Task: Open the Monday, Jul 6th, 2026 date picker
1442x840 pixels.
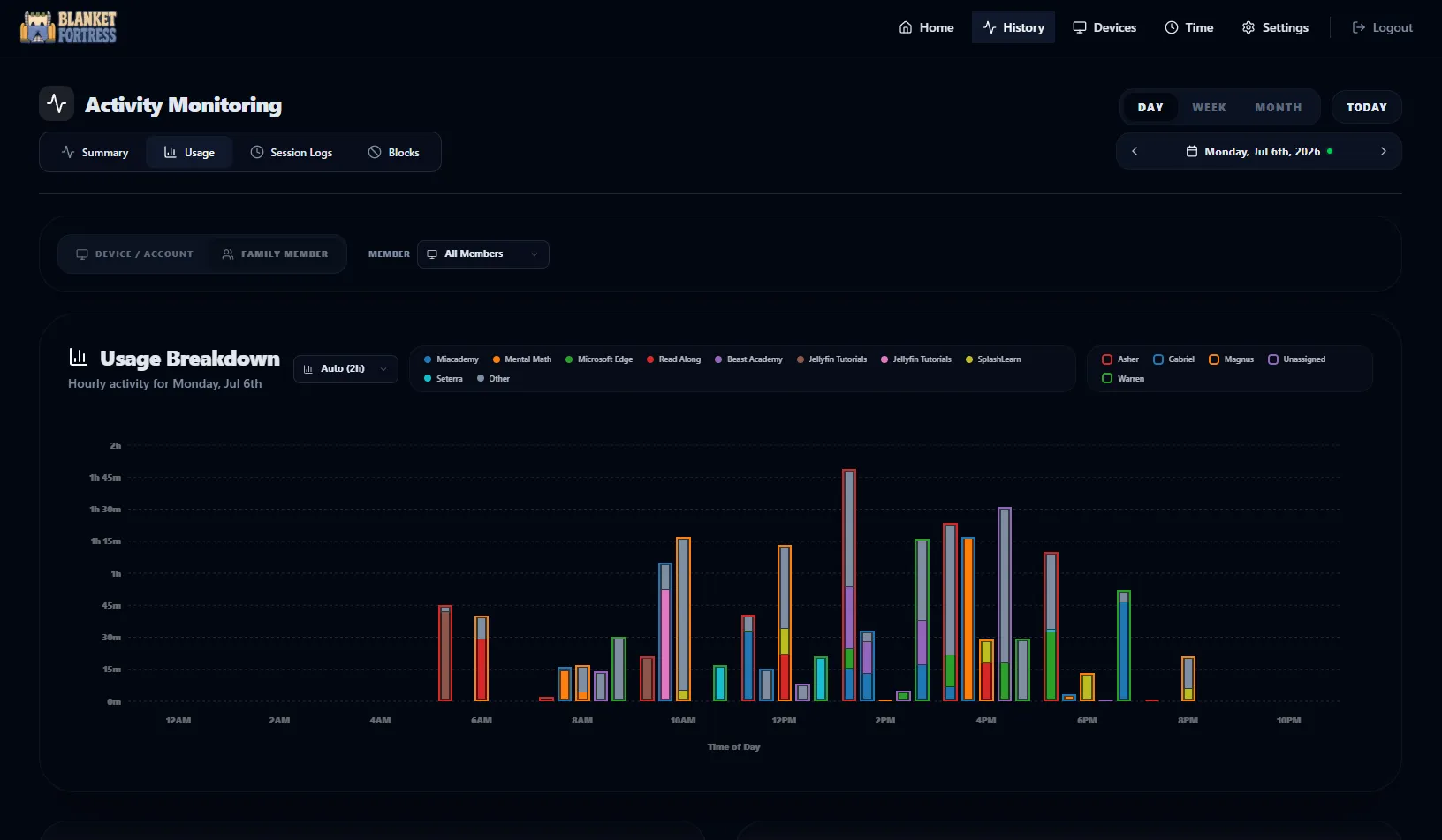Action: 1258,151
